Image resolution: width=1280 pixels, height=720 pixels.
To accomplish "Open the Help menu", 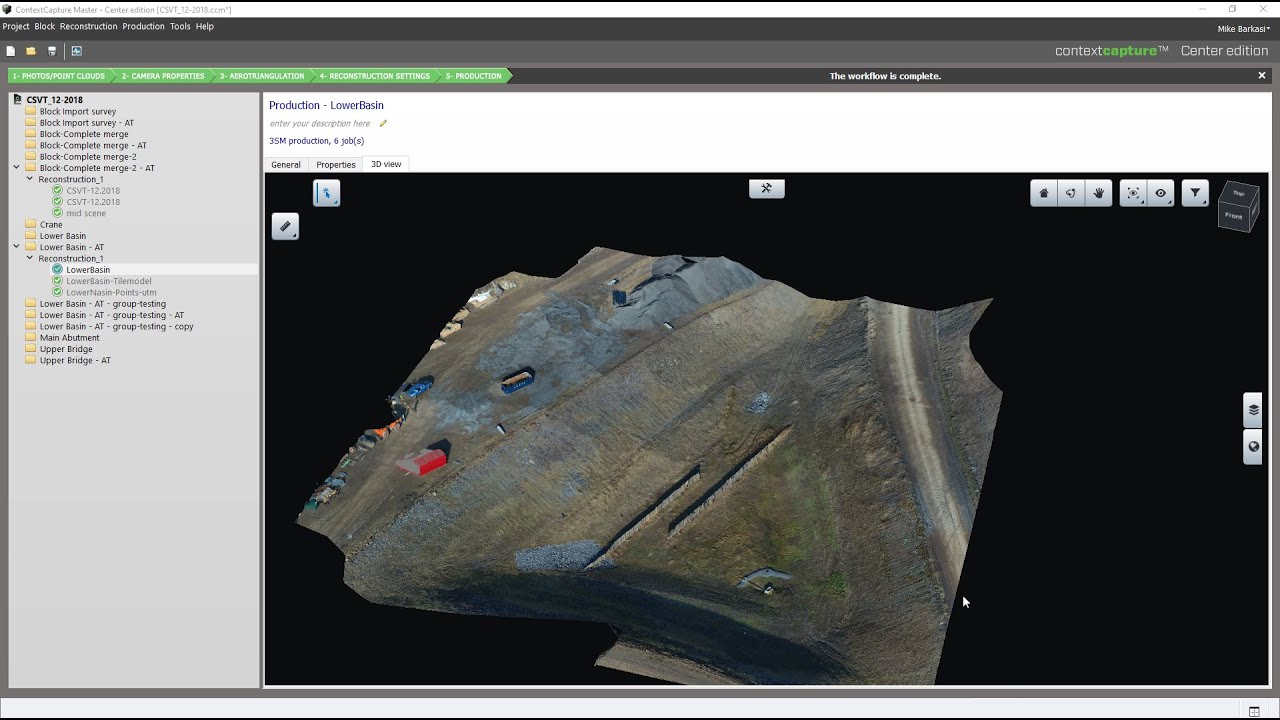I will (x=205, y=27).
